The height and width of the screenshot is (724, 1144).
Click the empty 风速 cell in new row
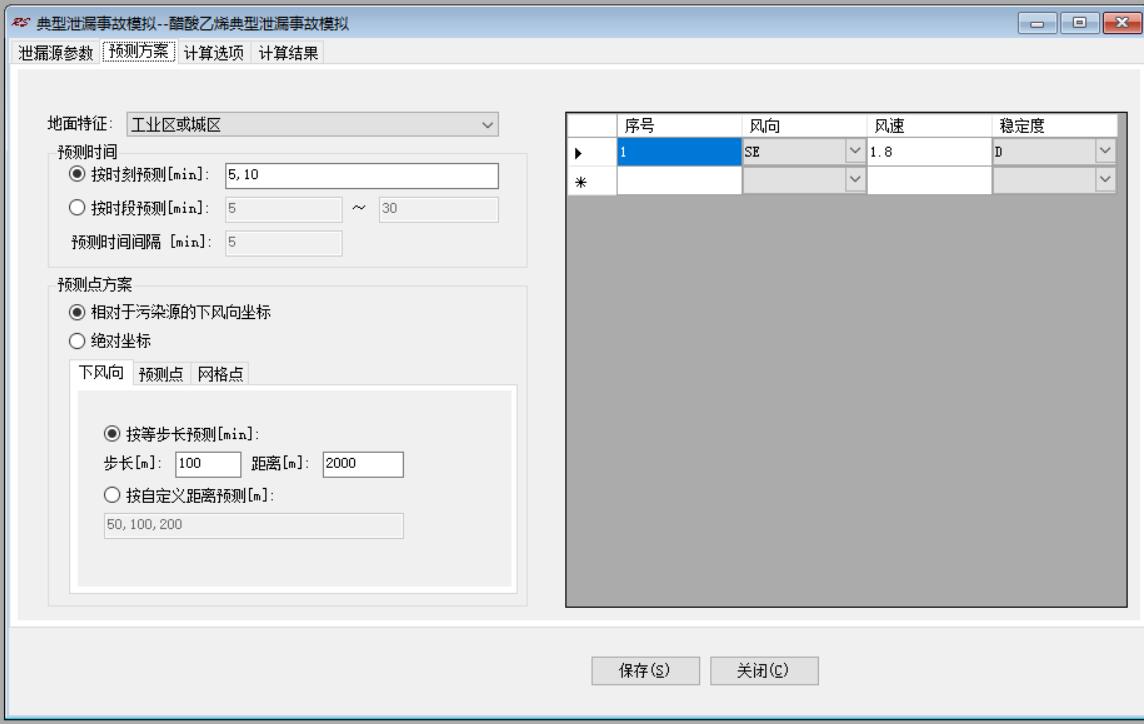pos(929,180)
